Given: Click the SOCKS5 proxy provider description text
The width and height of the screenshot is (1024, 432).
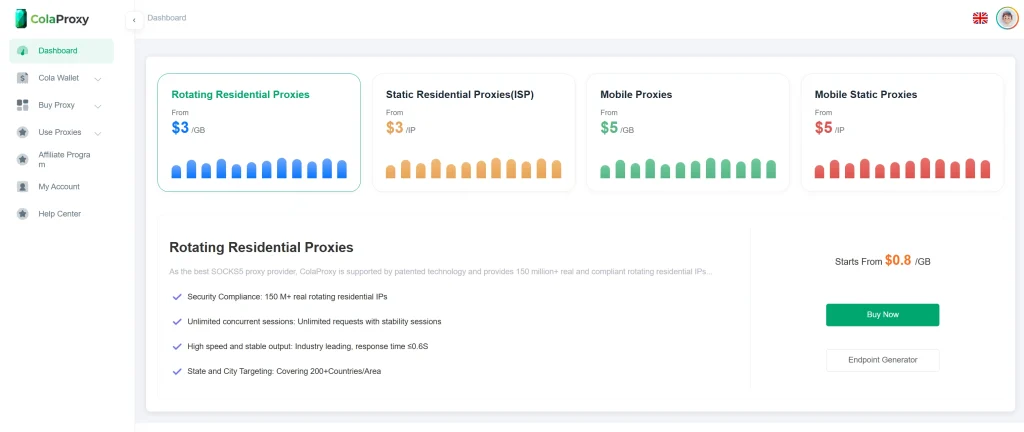Looking at the screenshot, I should [x=441, y=271].
